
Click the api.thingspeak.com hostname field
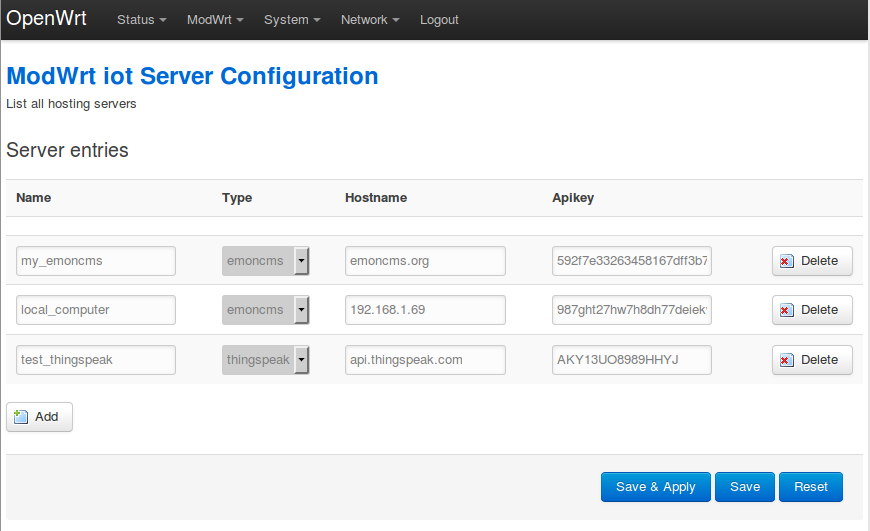[x=425, y=360]
